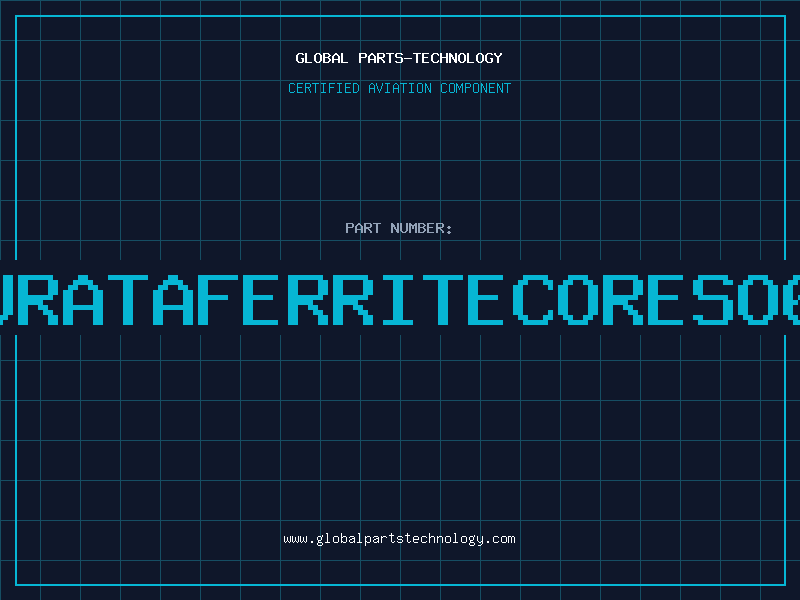Select the CERTIFIED AVIATION COMPONENT subtitle

[399, 88]
